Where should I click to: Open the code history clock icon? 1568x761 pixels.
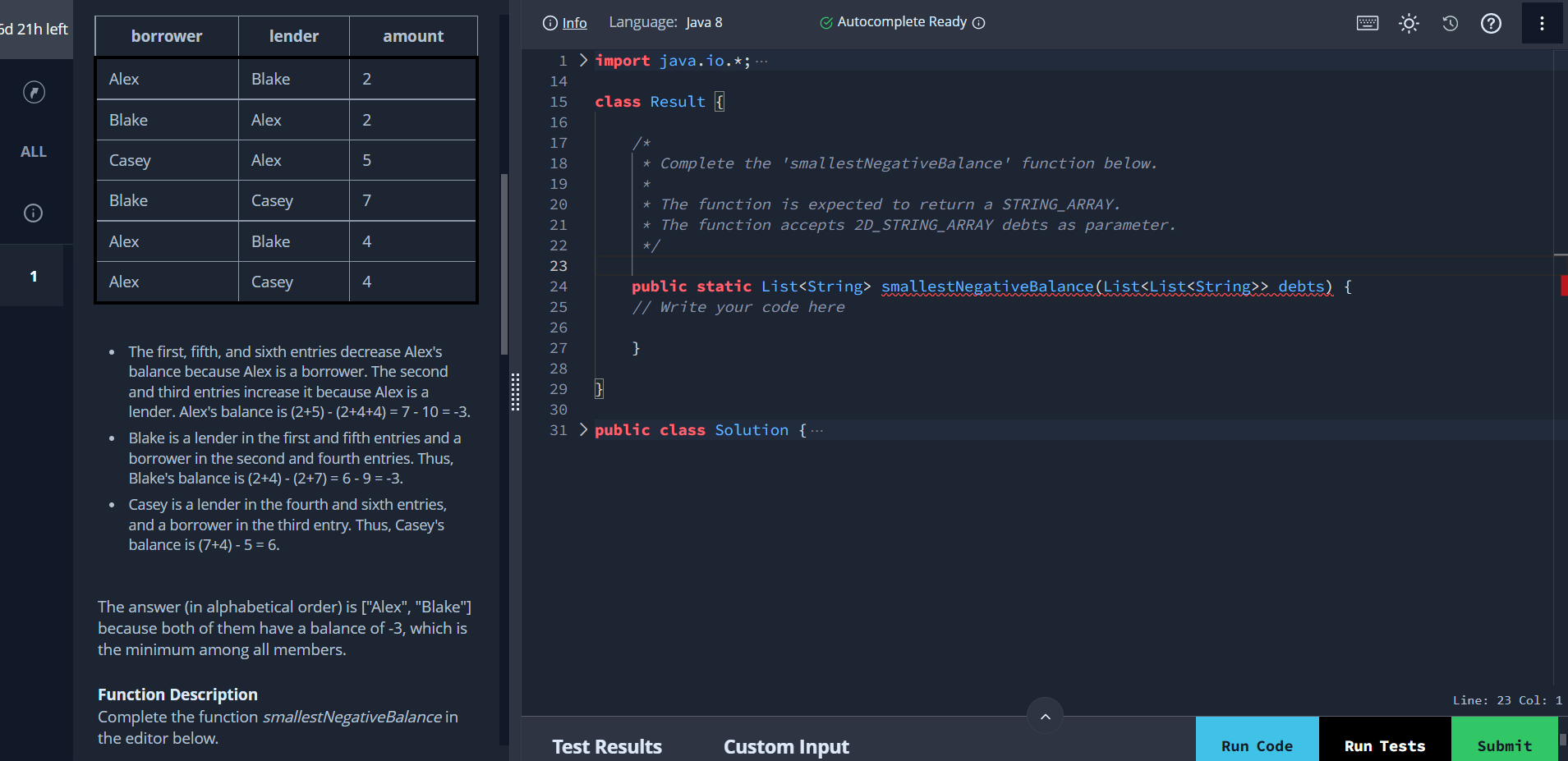pyautogui.click(x=1451, y=23)
